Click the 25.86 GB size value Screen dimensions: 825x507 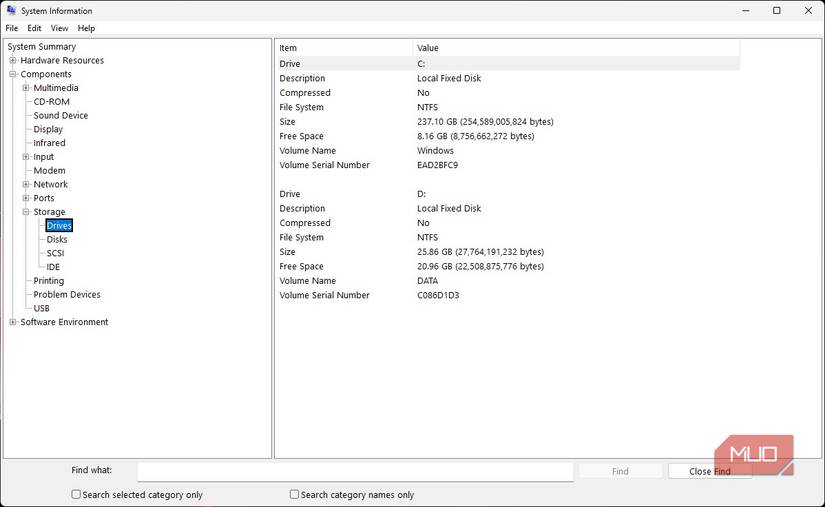pyautogui.click(x=480, y=252)
